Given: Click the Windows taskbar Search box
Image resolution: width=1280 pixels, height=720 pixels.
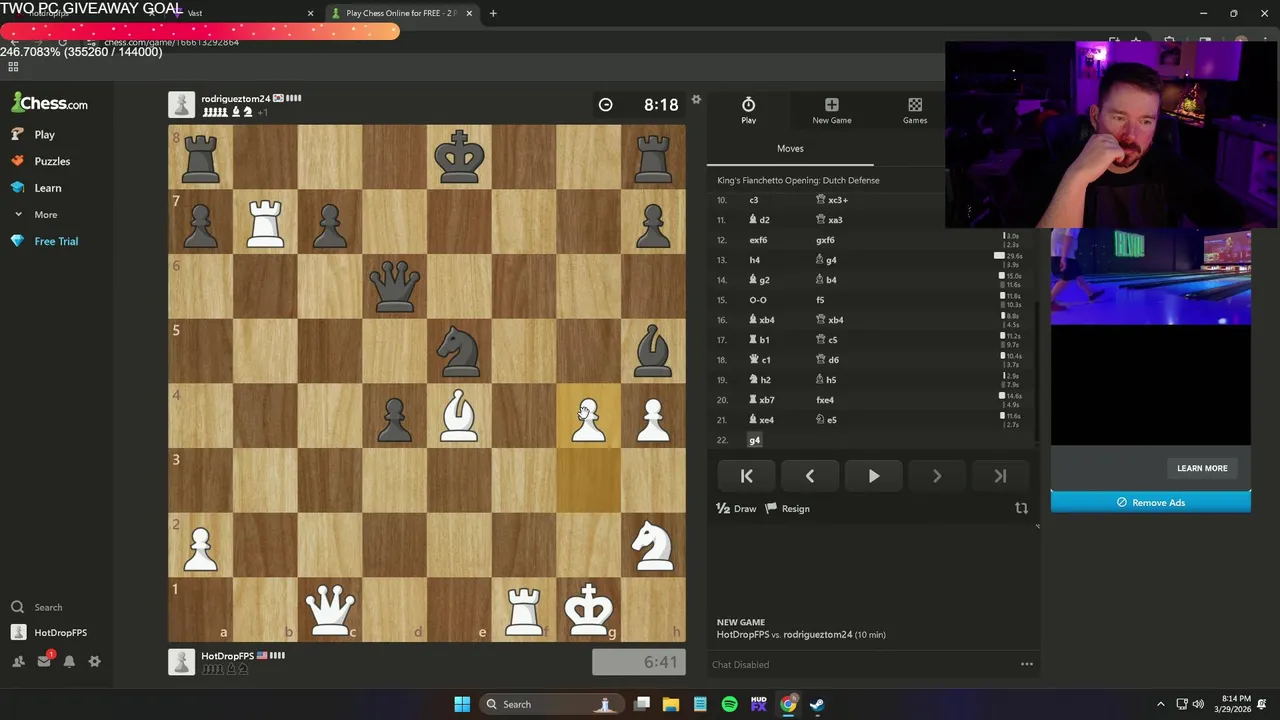Looking at the screenshot, I should [551, 704].
